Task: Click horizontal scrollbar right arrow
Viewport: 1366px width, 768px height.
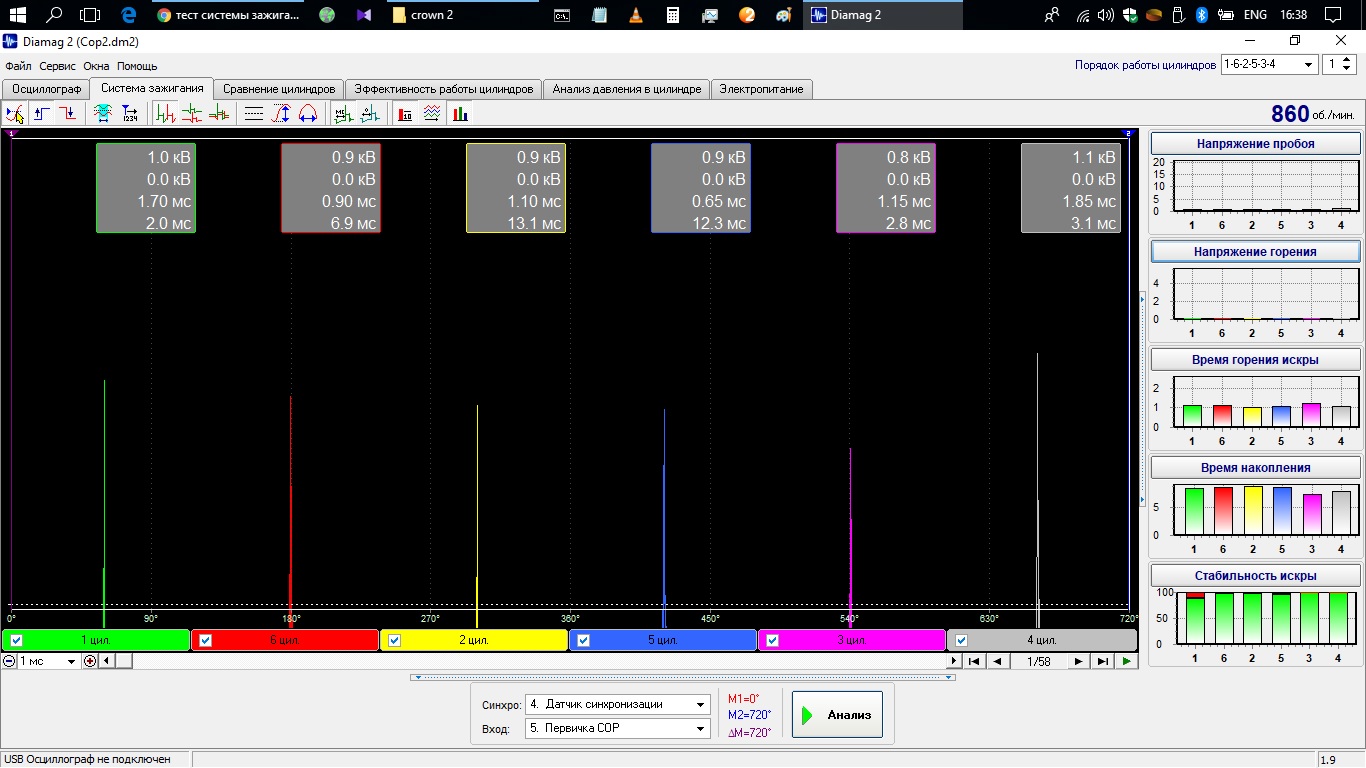Action: click(954, 661)
